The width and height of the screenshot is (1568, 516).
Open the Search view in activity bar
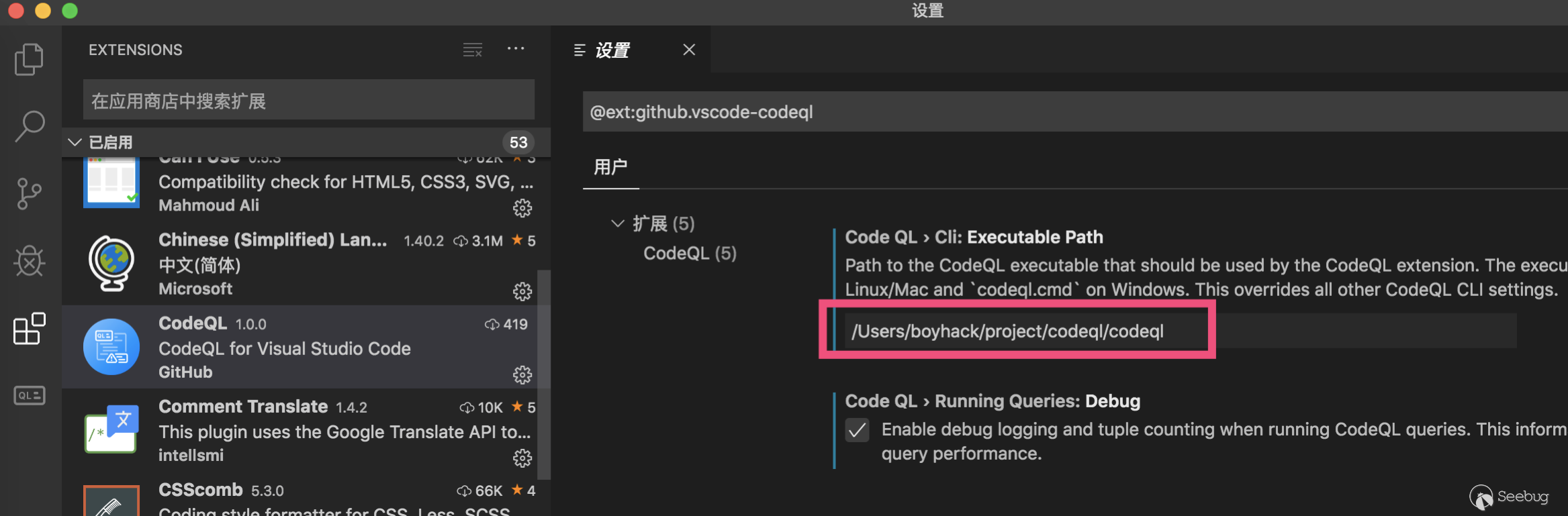[29, 125]
